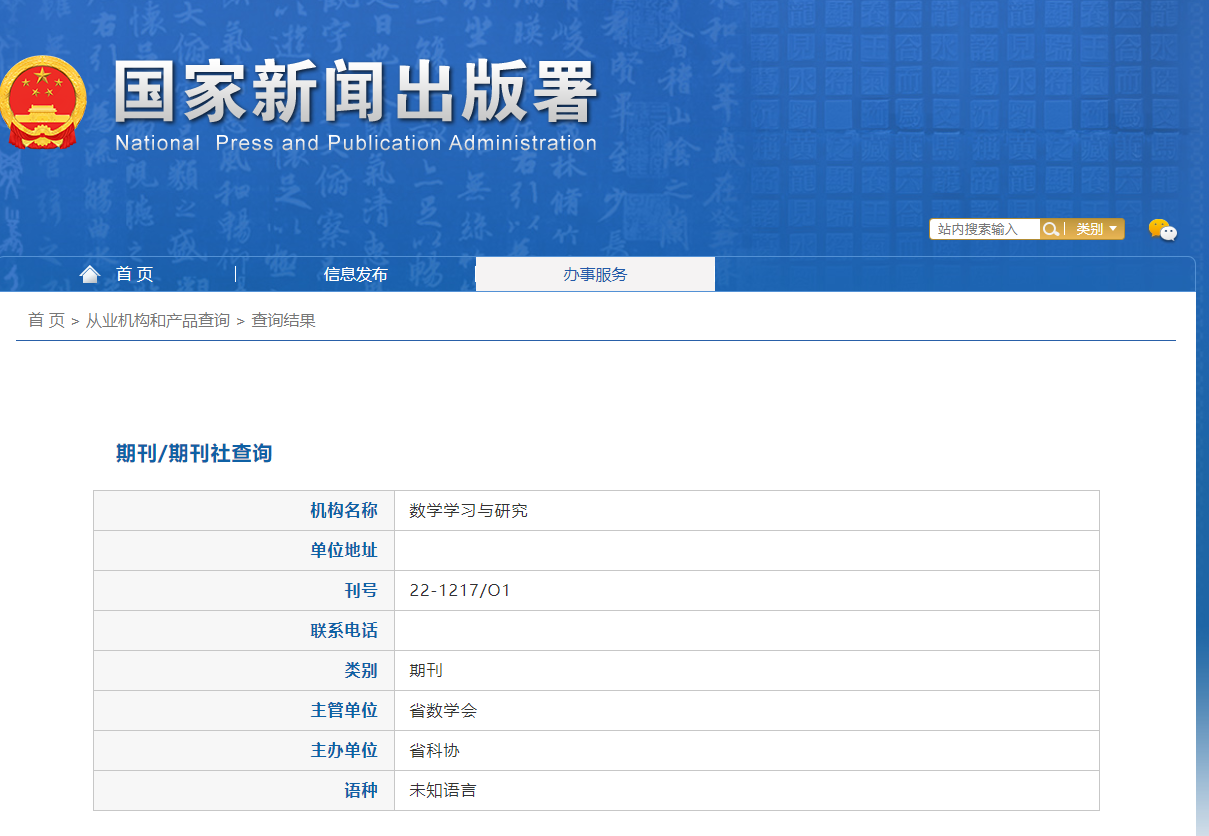The width and height of the screenshot is (1209, 836).
Task: Open 从业机构和产品查询 breadcrumb link
Action: point(157,321)
